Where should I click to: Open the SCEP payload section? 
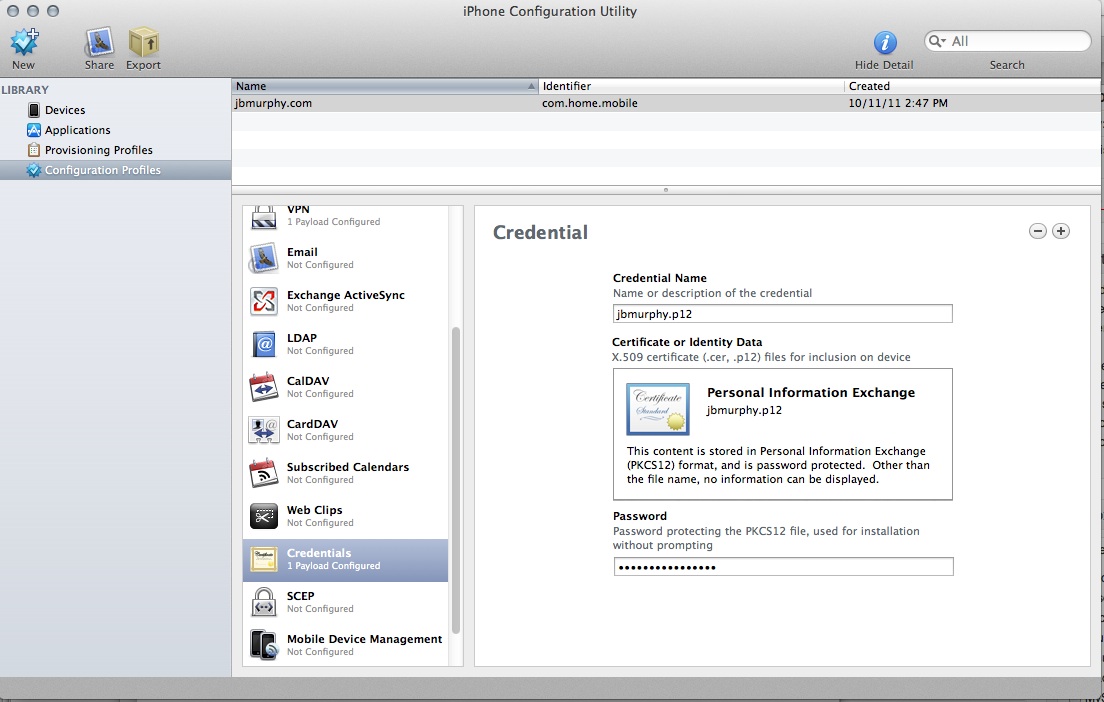pos(346,602)
